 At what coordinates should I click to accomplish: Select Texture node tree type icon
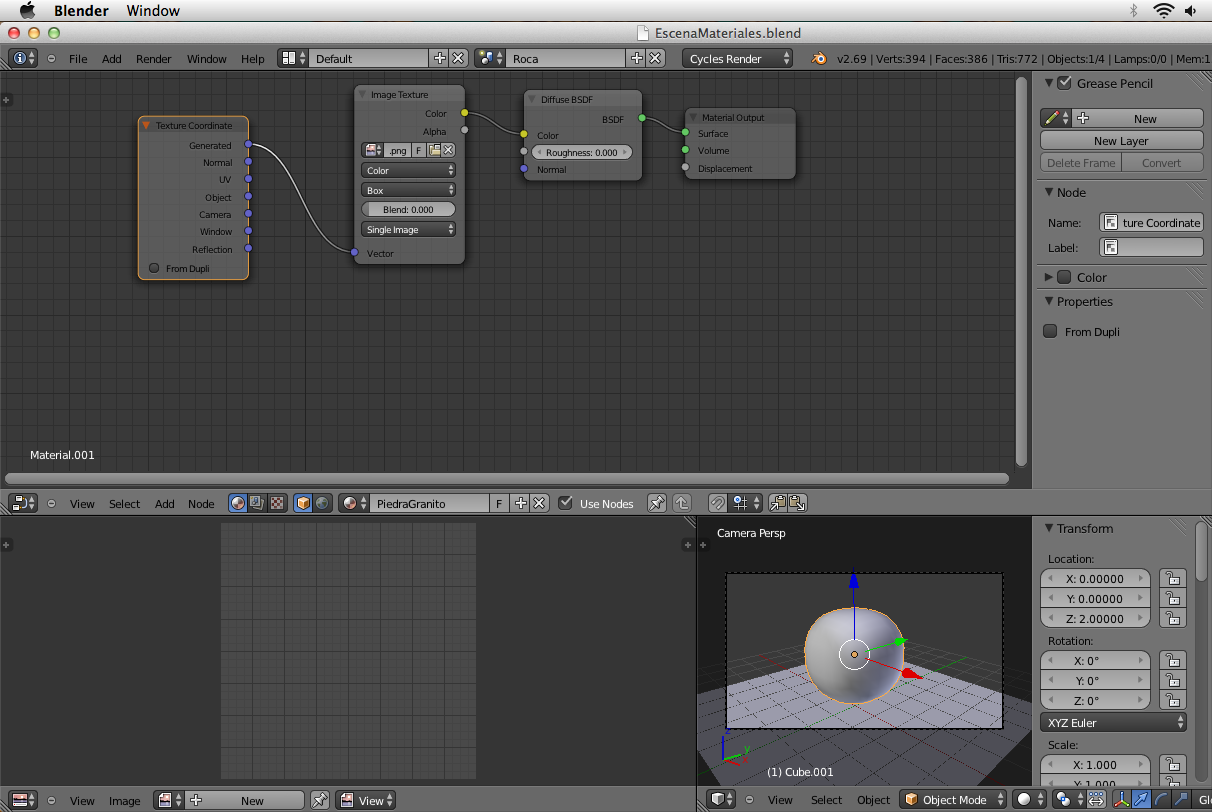click(x=277, y=503)
